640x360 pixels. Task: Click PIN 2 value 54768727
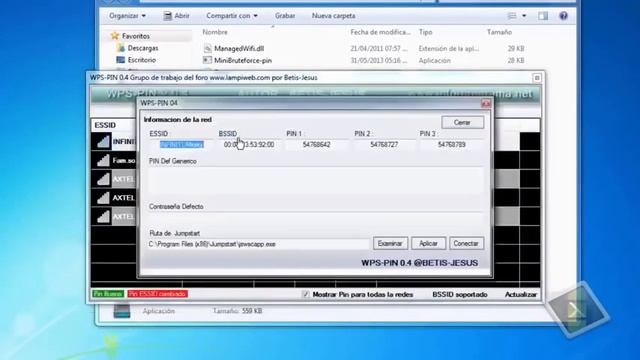click(384, 144)
